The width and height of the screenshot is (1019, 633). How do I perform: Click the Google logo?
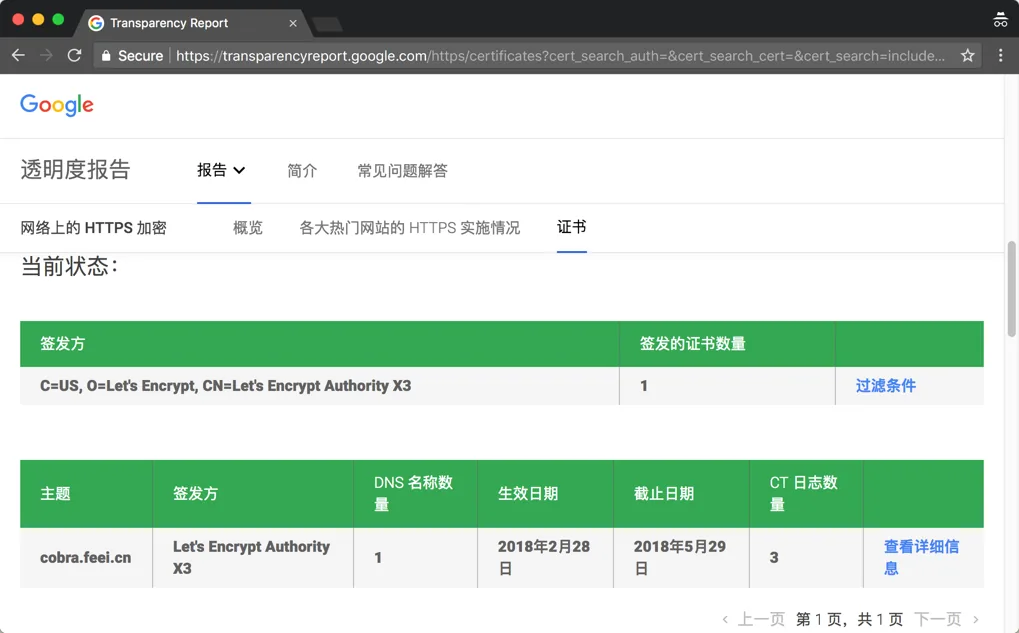(57, 105)
